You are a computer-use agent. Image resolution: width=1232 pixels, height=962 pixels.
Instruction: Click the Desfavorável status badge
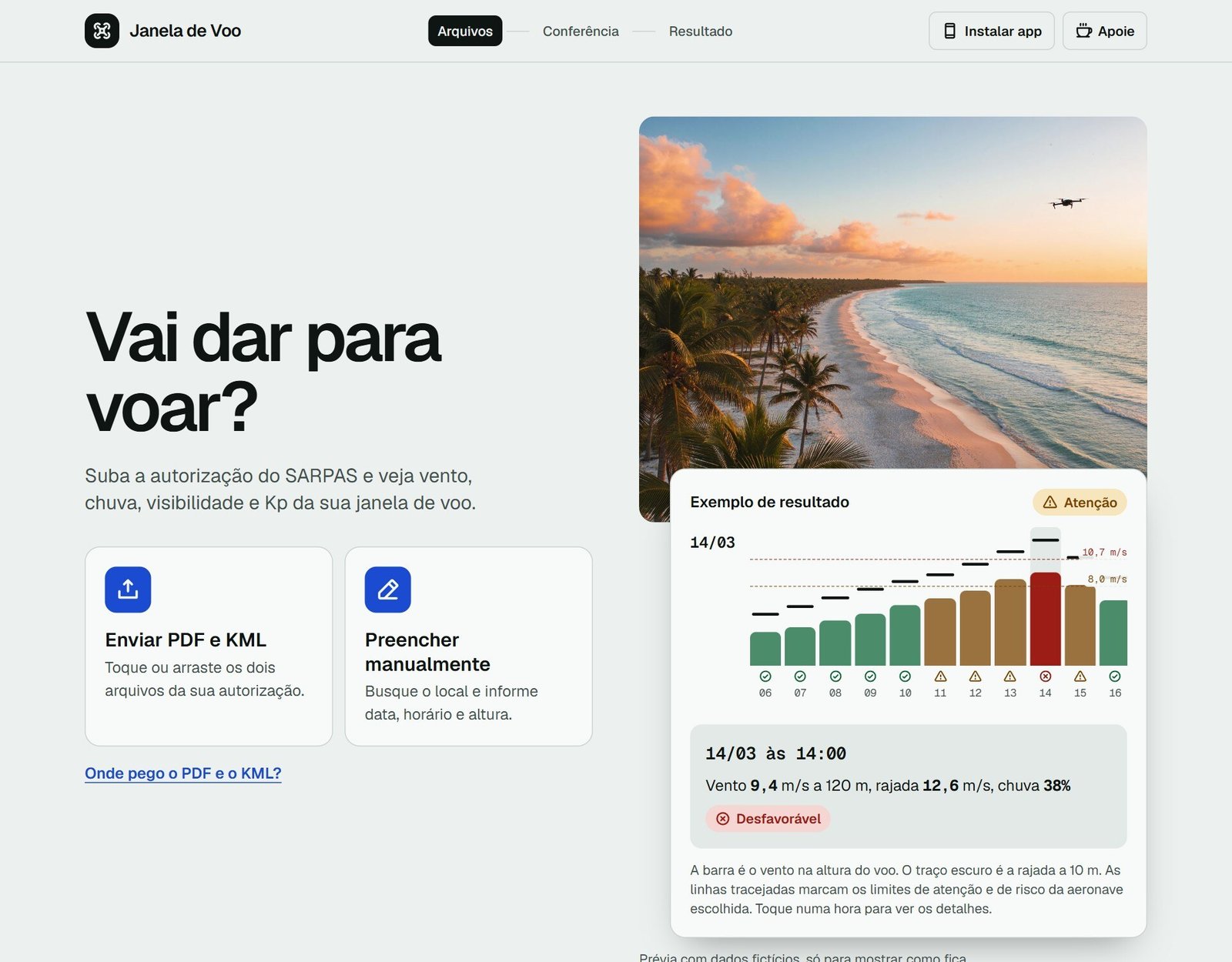point(768,819)
